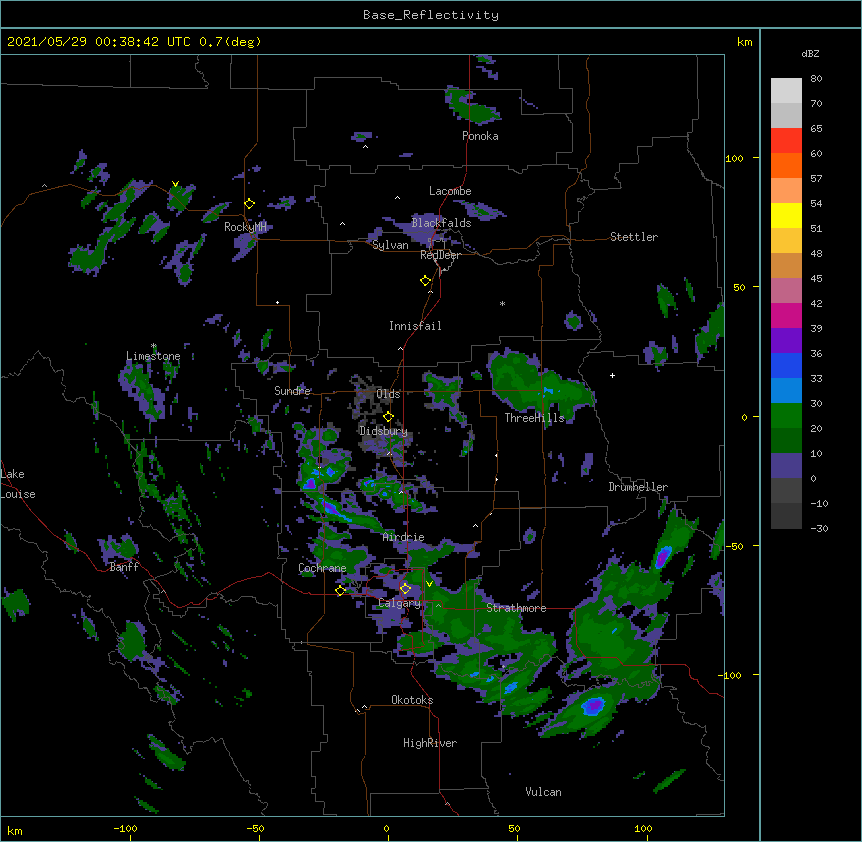This screenshot has height=842, width=862.
Task: Click the 80 value in dBZ legend
Action: point(816,79)
